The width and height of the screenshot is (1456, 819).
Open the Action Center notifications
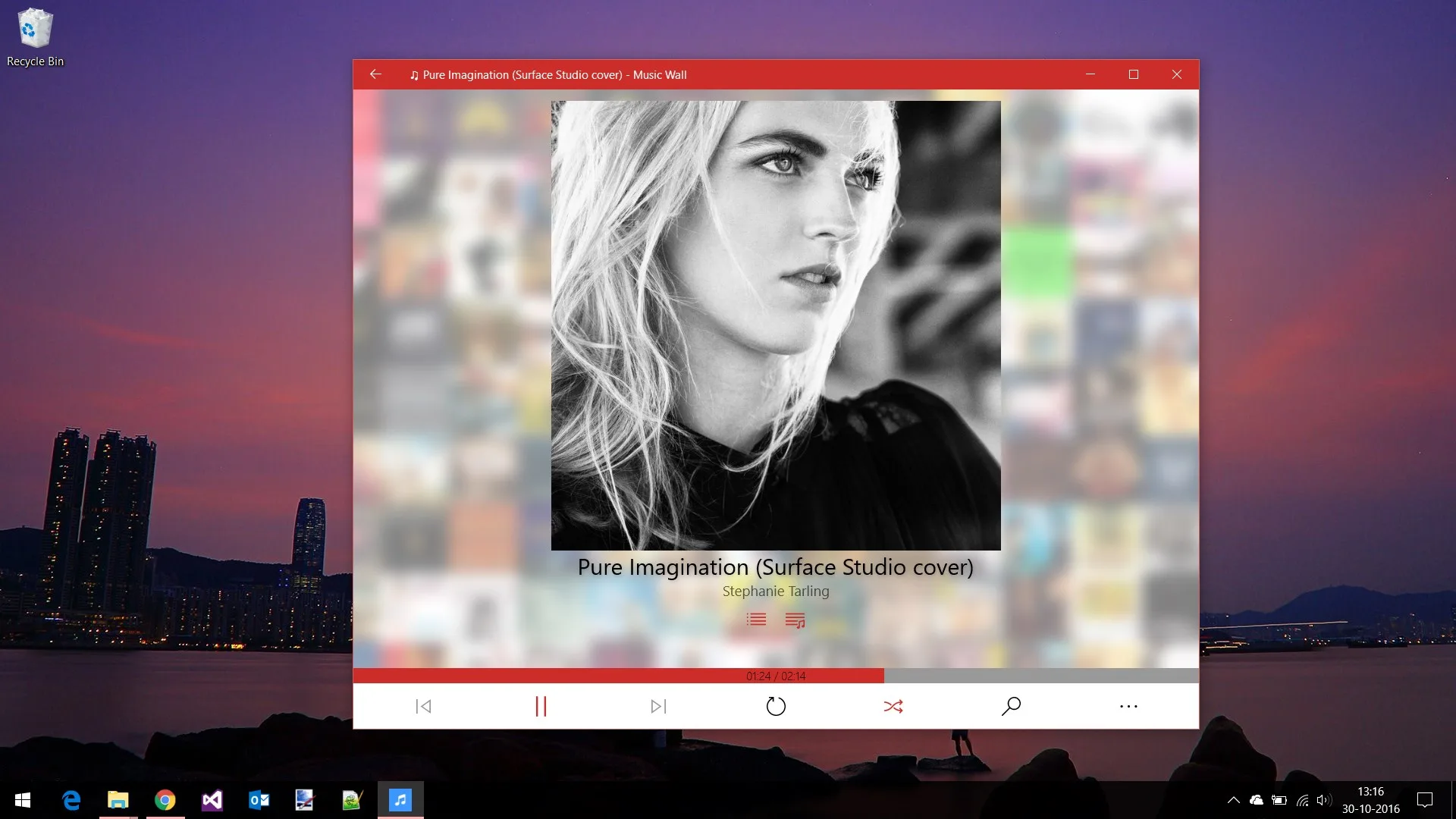point(1425,800)
